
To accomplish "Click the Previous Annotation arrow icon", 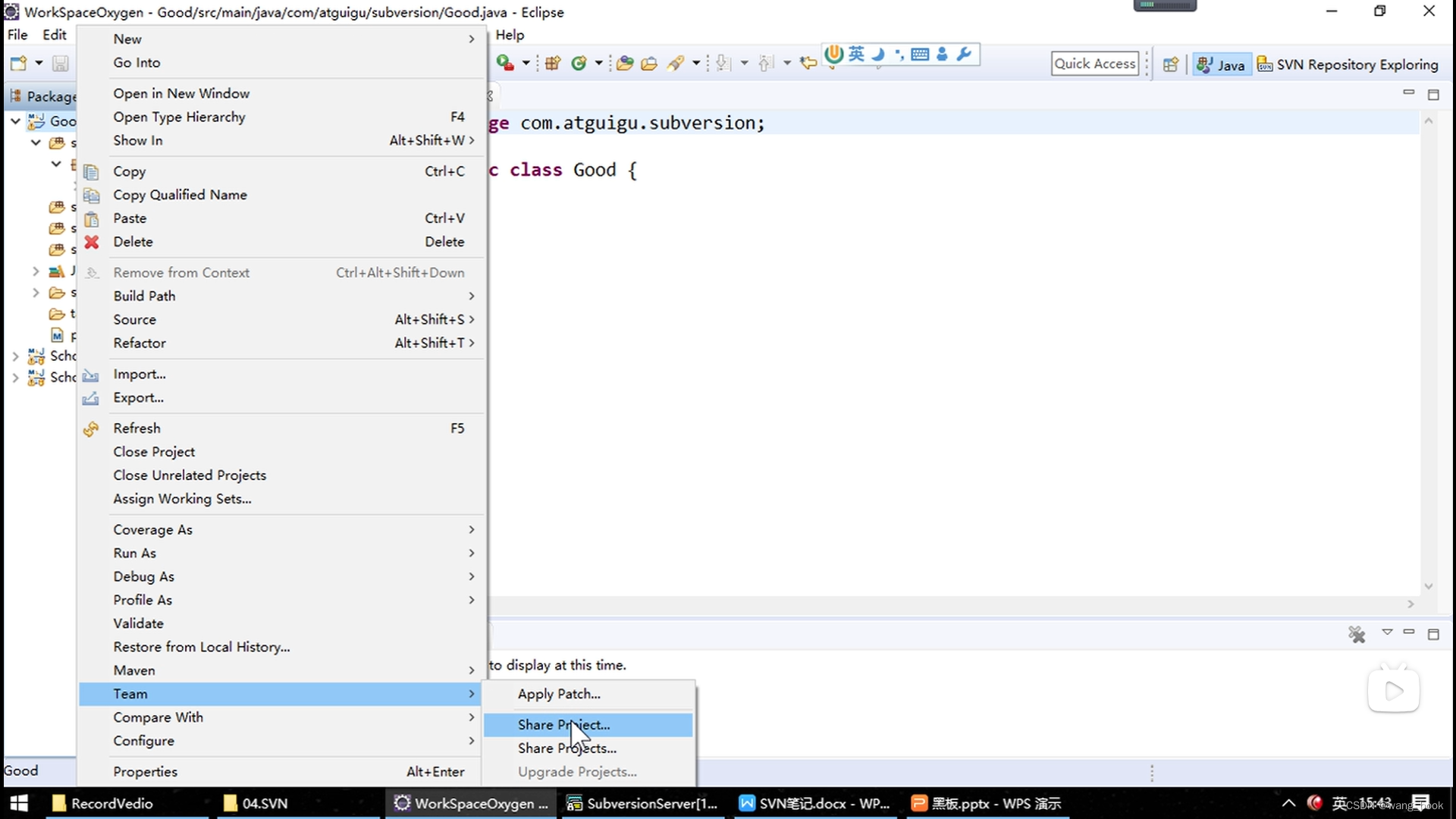I will coord(767,64).
